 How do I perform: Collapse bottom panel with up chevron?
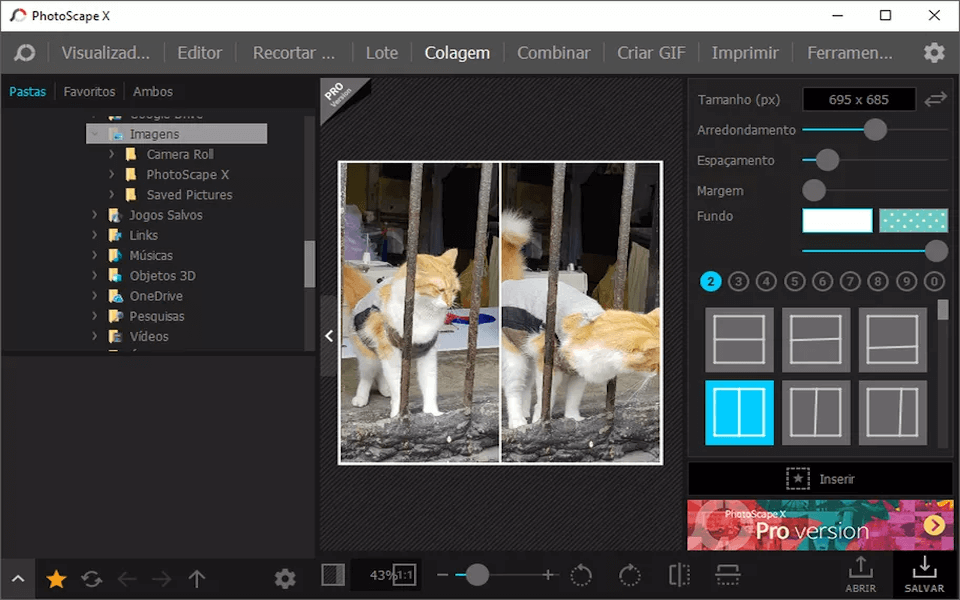(x=18, y=579)
